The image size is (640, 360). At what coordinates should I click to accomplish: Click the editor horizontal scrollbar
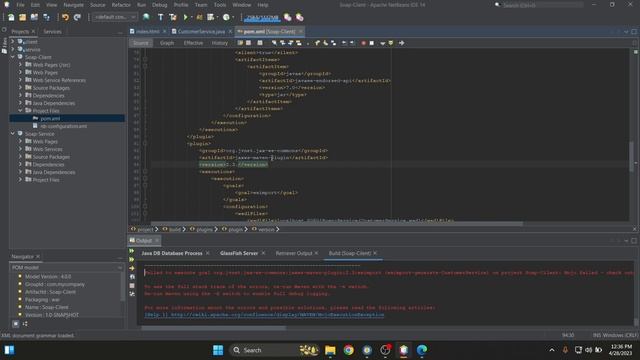[x=337, y=224]
